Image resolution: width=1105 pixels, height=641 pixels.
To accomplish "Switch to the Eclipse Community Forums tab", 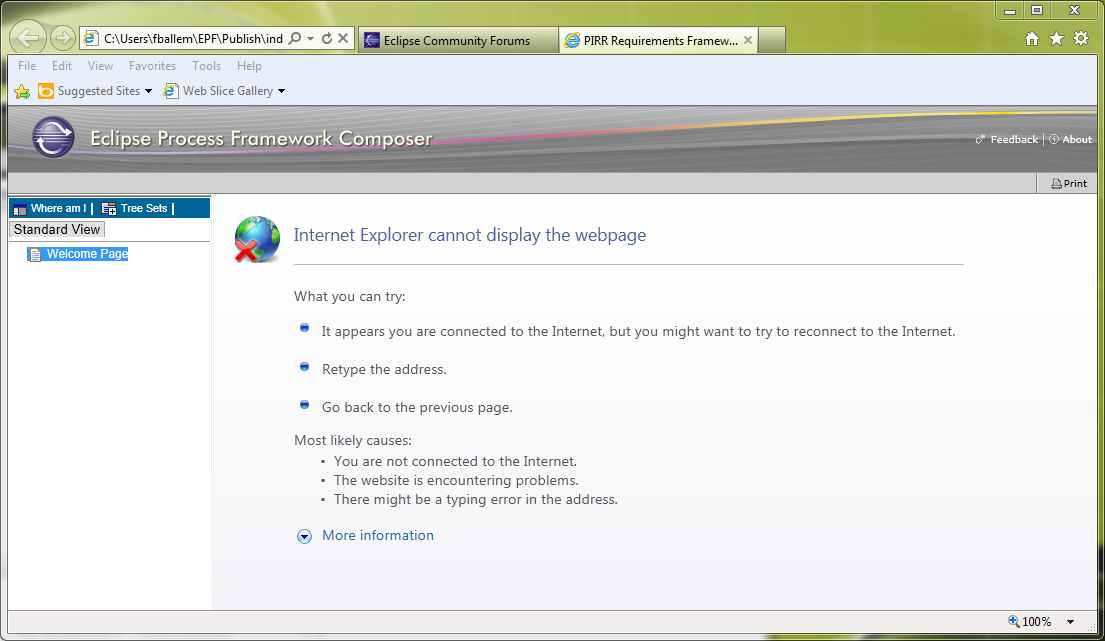I will 458,40.
